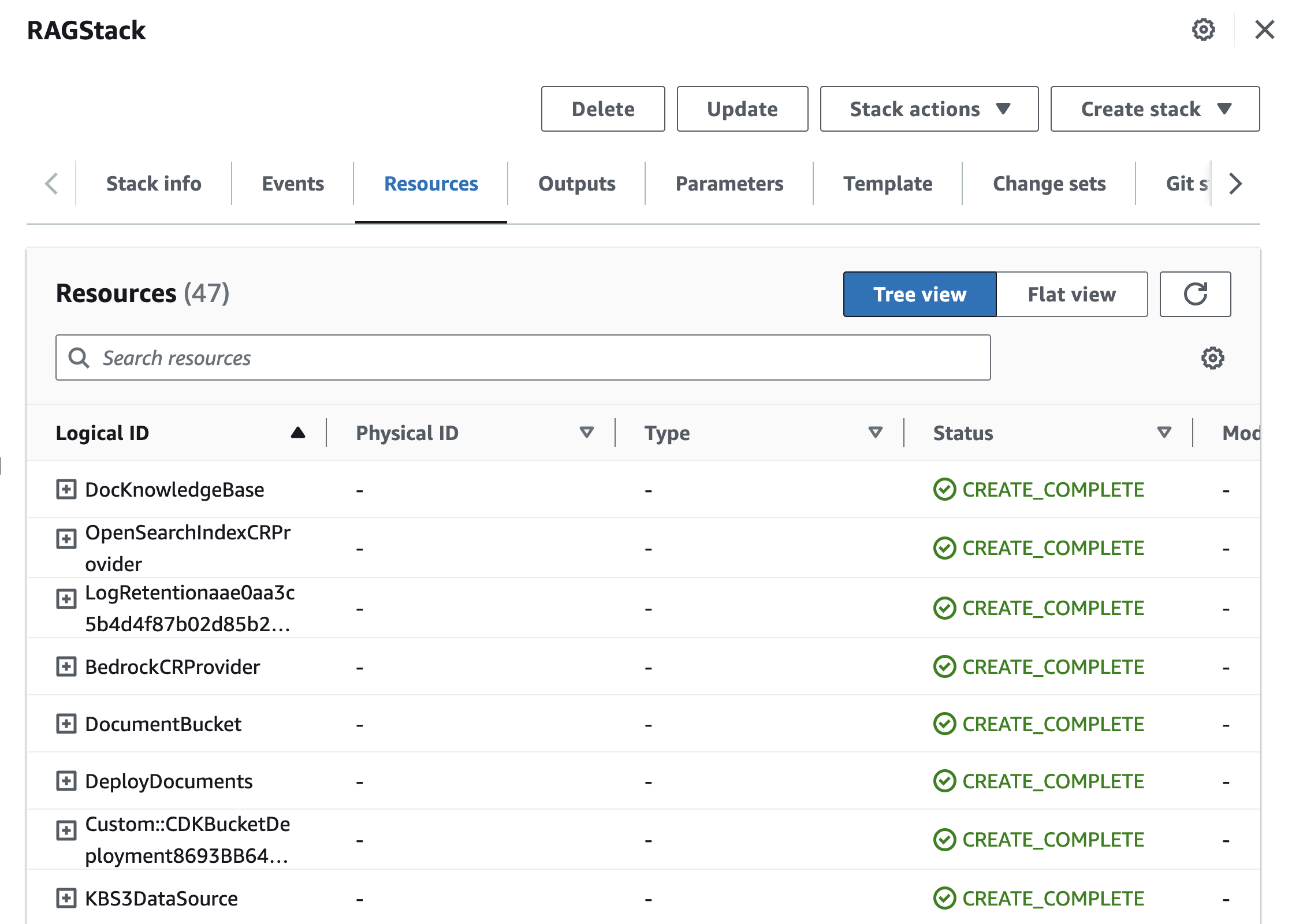The width and height of the screenshot is (1303, 924).
Task: Open Create stack dropdown
Action: click(1155, 109)
